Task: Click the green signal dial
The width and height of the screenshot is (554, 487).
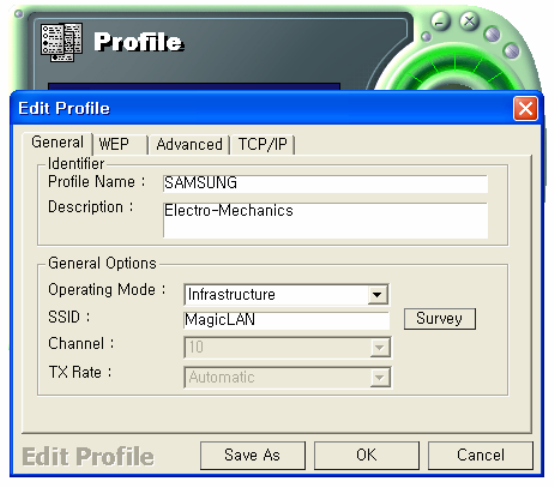Action: [456, 72]
